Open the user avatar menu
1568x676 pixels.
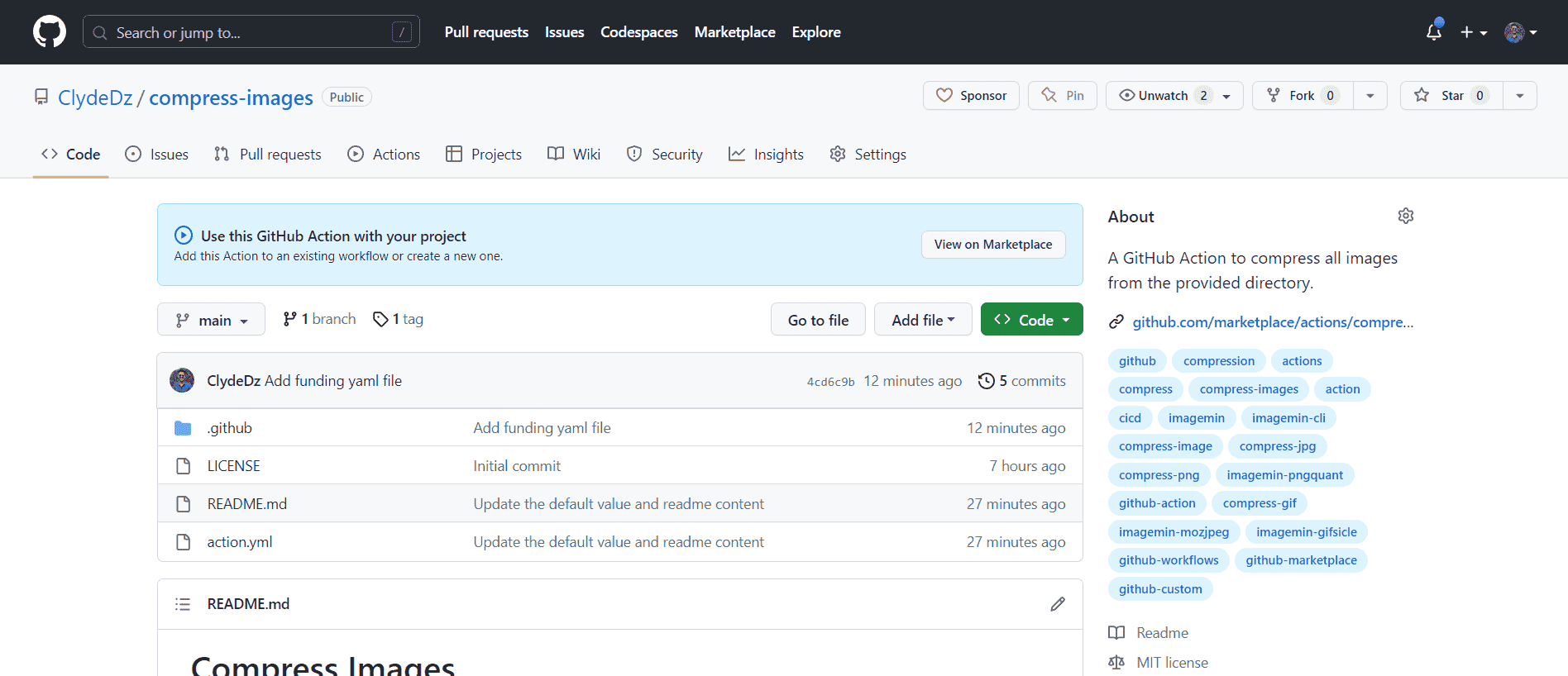[1521, 32]
